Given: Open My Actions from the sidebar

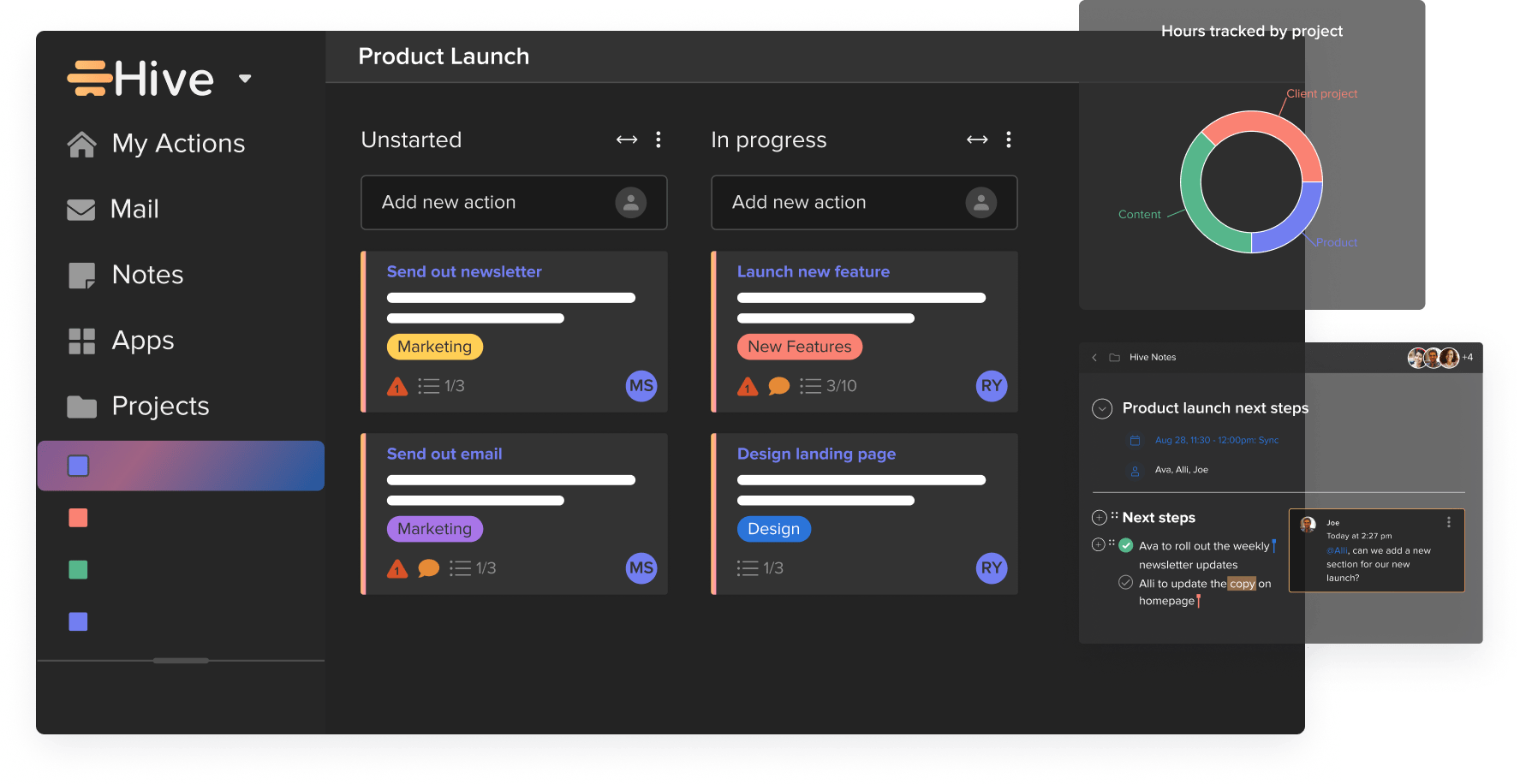Looking at the screenshot, I should click(x=177, y=143).
